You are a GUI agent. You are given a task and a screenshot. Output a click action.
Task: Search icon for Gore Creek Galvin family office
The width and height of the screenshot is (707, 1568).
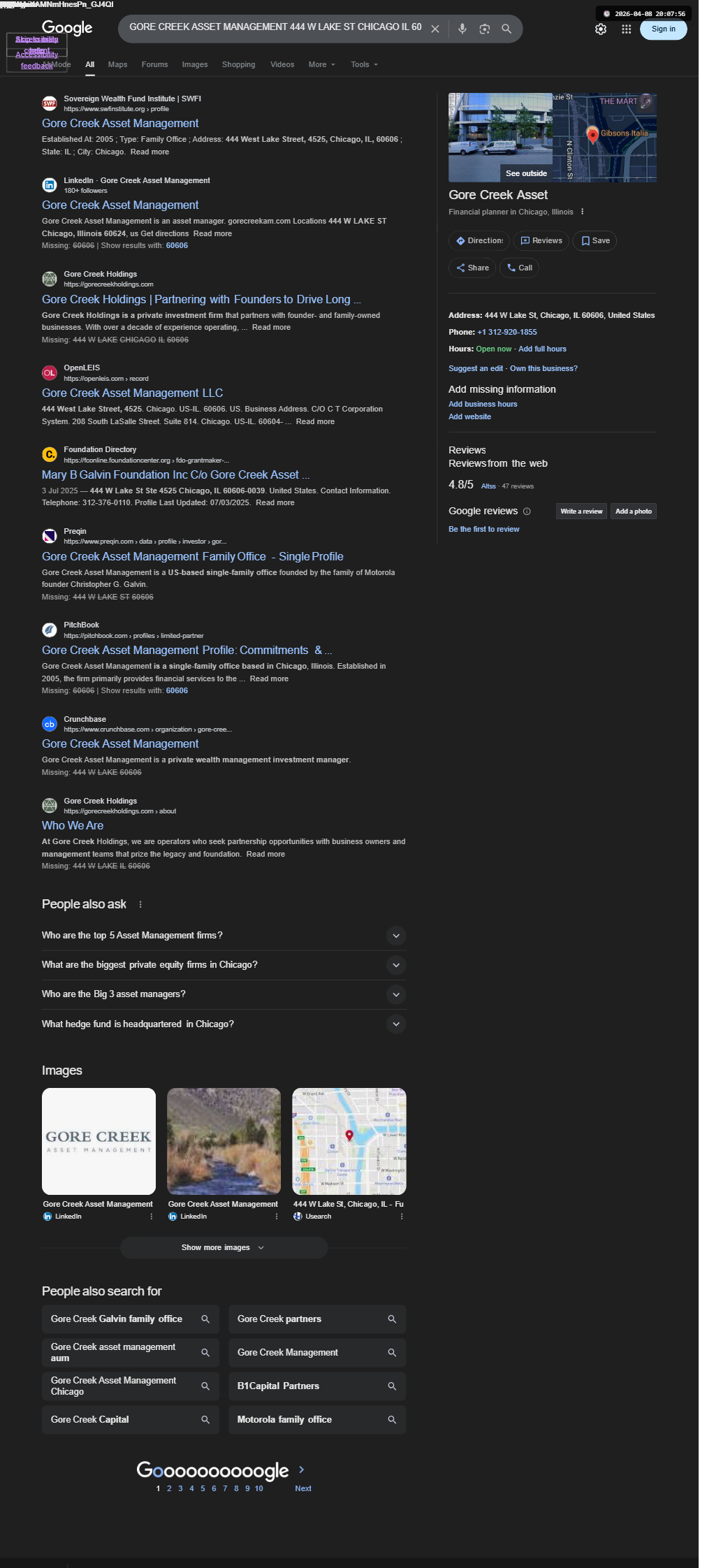tap(205, 1319)
